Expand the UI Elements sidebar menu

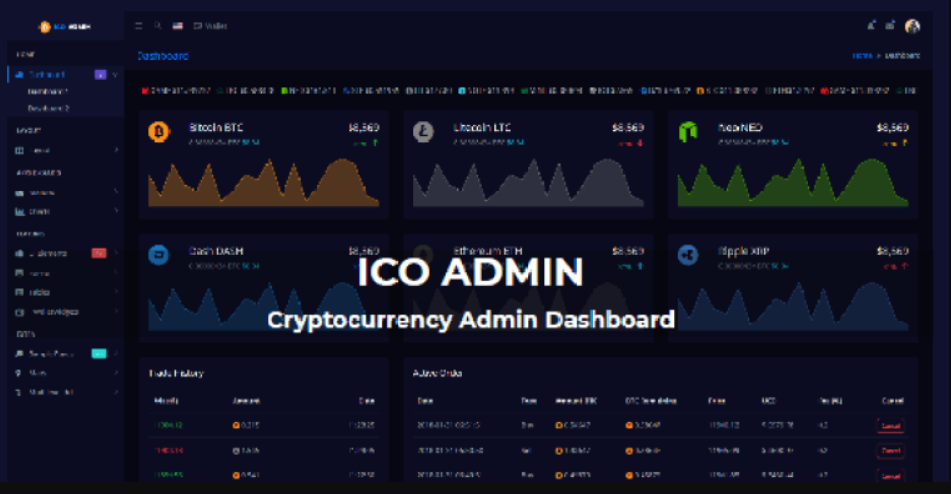pyautogui.click(x=66, y=253)
